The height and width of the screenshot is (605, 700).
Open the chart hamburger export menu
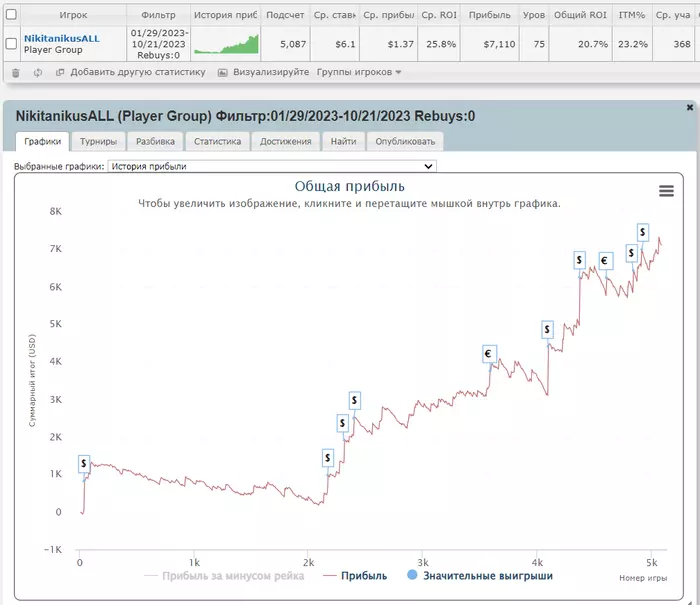click(667, 191)
